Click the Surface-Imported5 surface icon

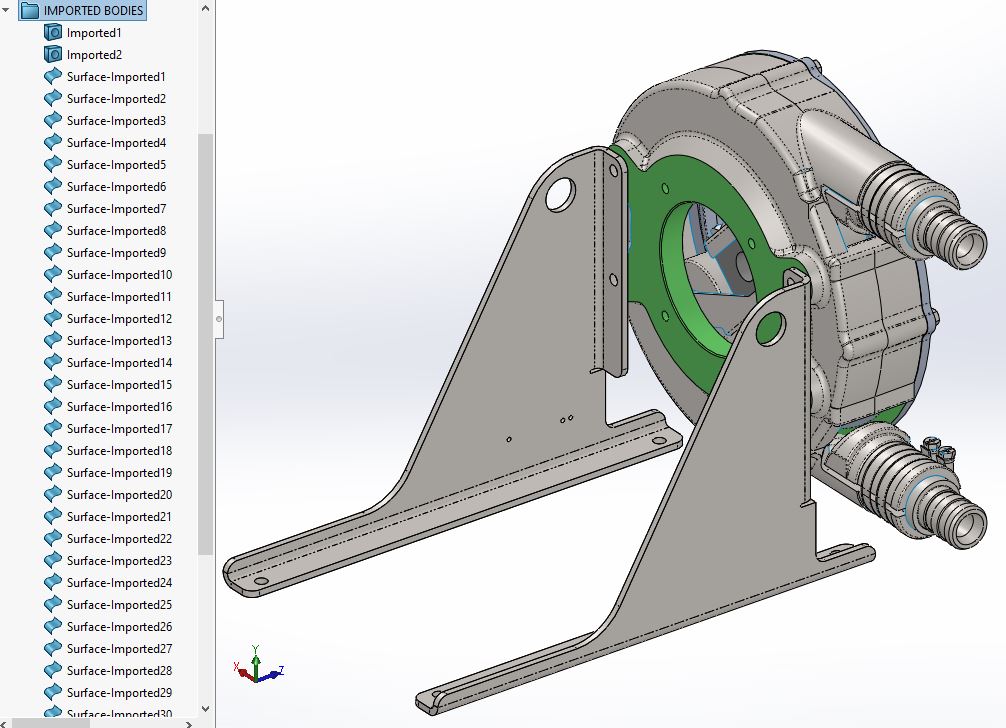click(53, 164)
